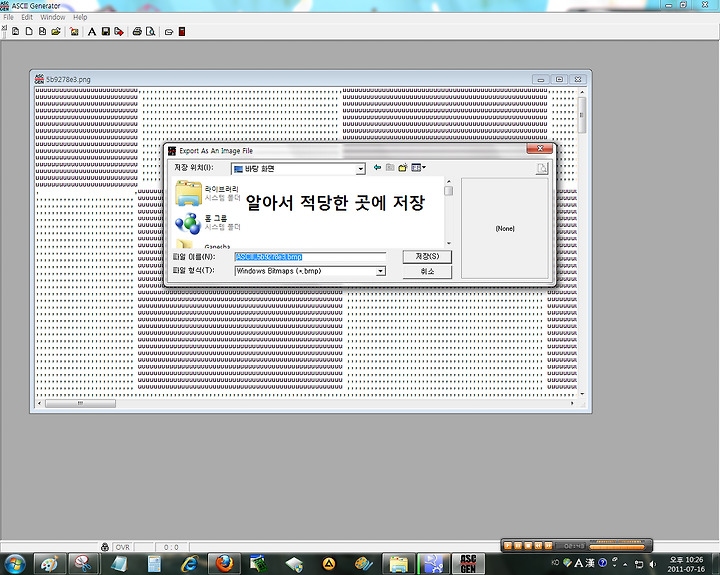Screen dimensions: 720x575
Task: Open the Edit menu
Action: pos(27,17)
